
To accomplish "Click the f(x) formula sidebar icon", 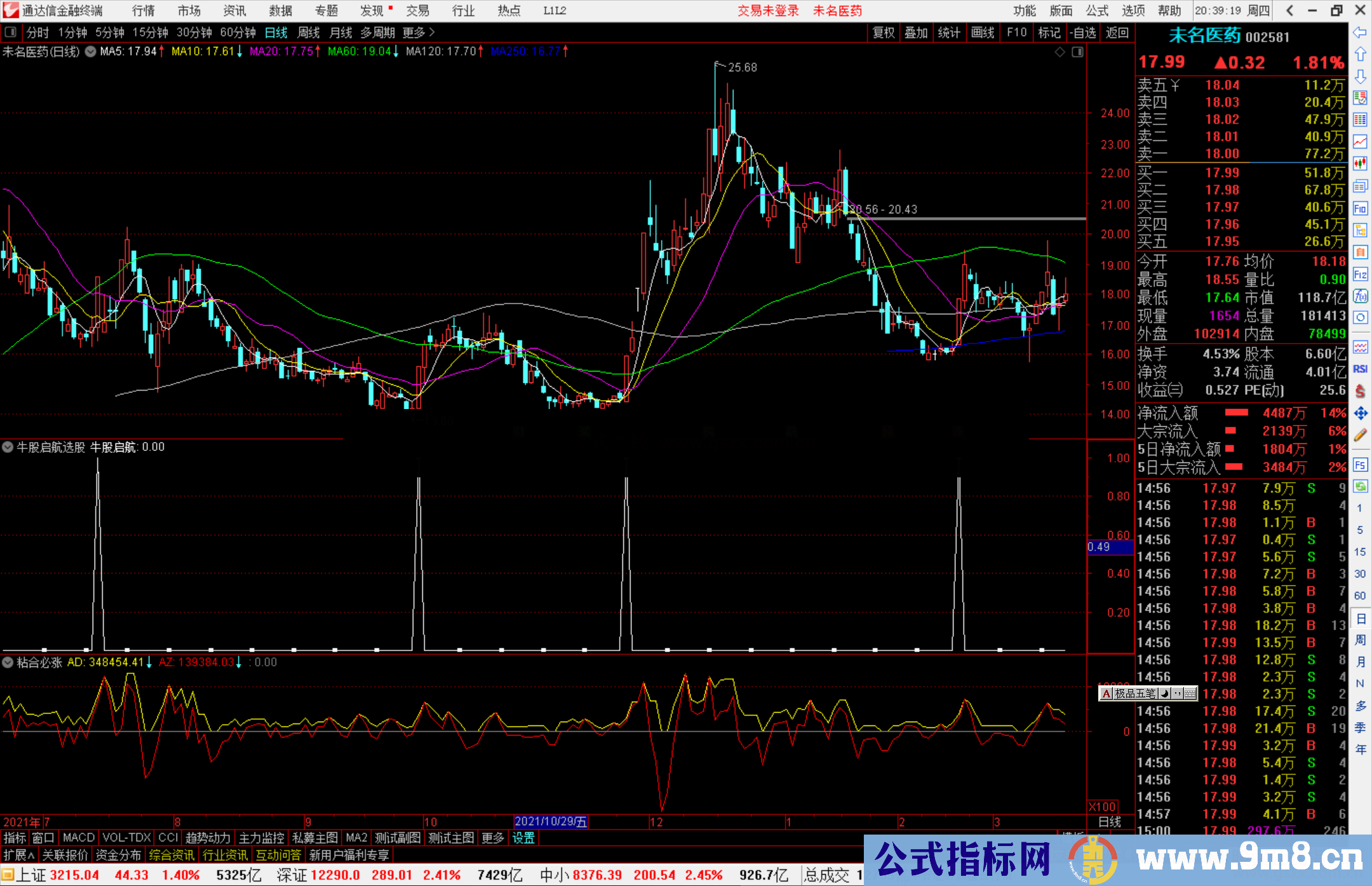I will [x=1360, y=296].
